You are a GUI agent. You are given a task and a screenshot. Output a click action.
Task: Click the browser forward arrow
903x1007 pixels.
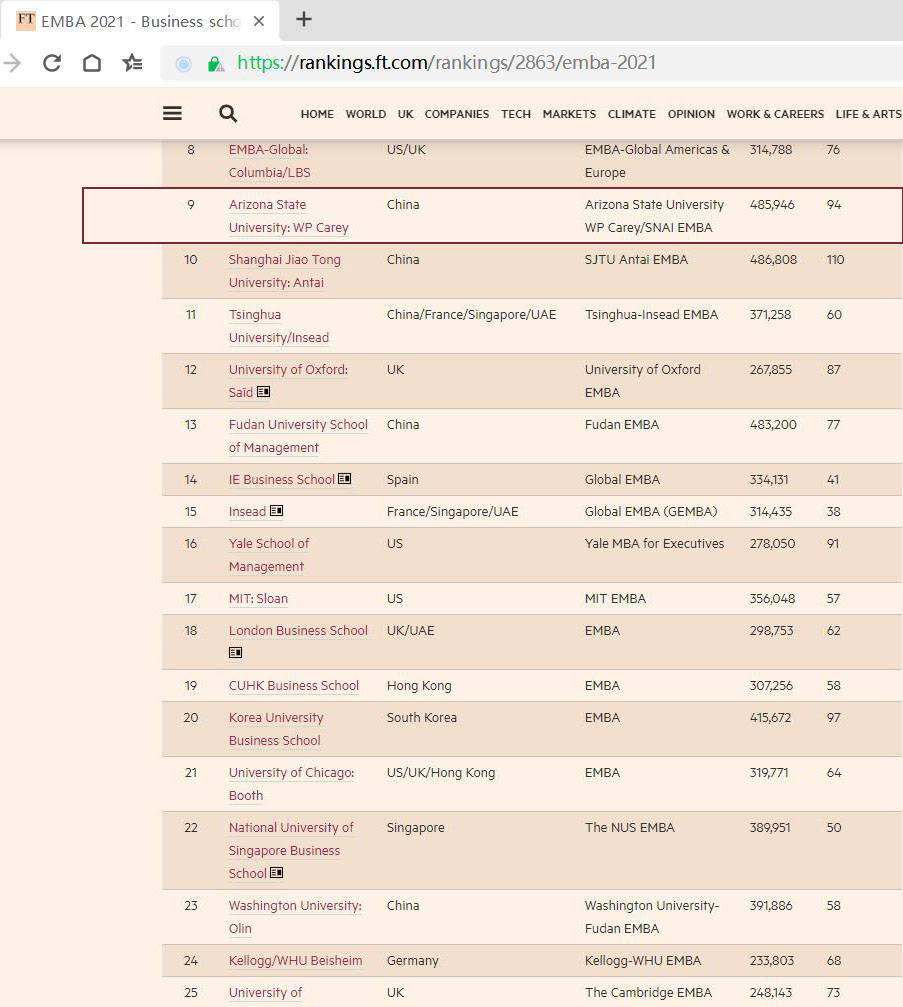click(x=12, y=63)
